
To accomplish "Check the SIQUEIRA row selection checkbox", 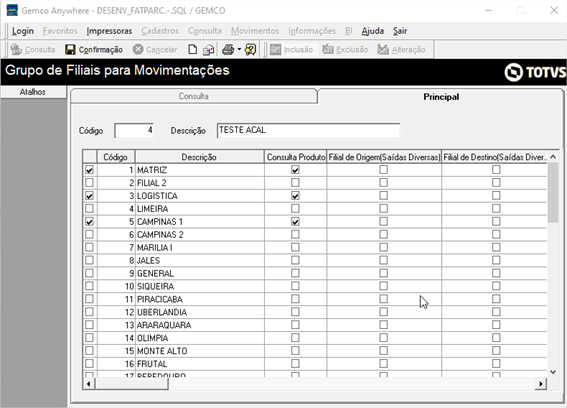I will [89, 286].
